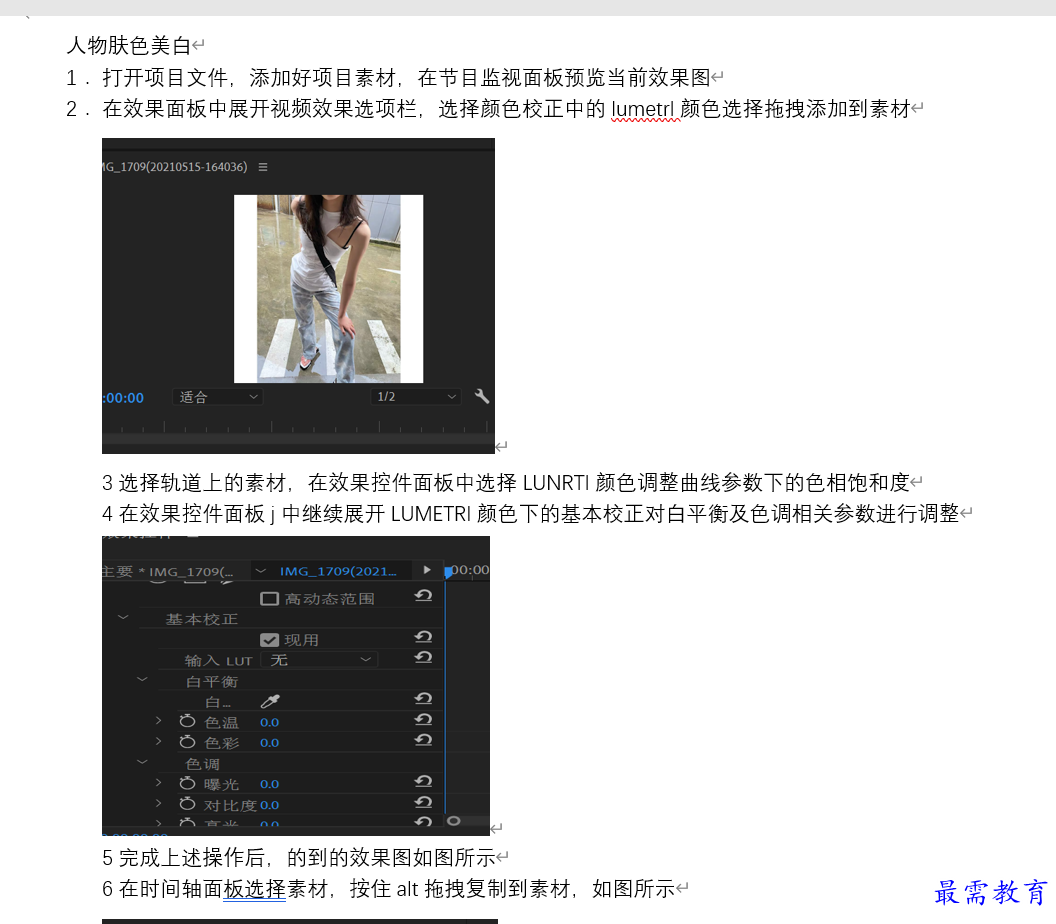Collapse the 白平衡 group
The width and height of the screenshot is (1056, 924).
coord(142,679)
